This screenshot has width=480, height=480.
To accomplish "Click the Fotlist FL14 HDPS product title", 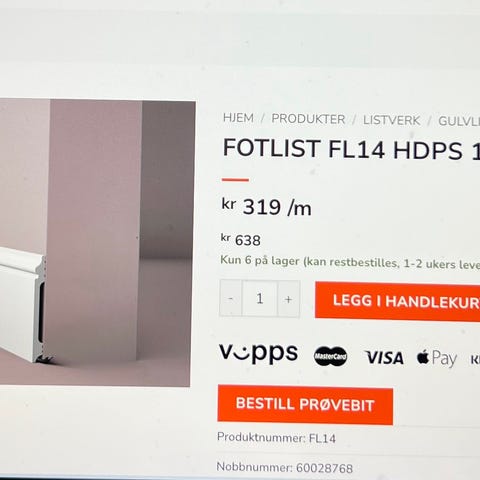I will [x=351, y=149].
